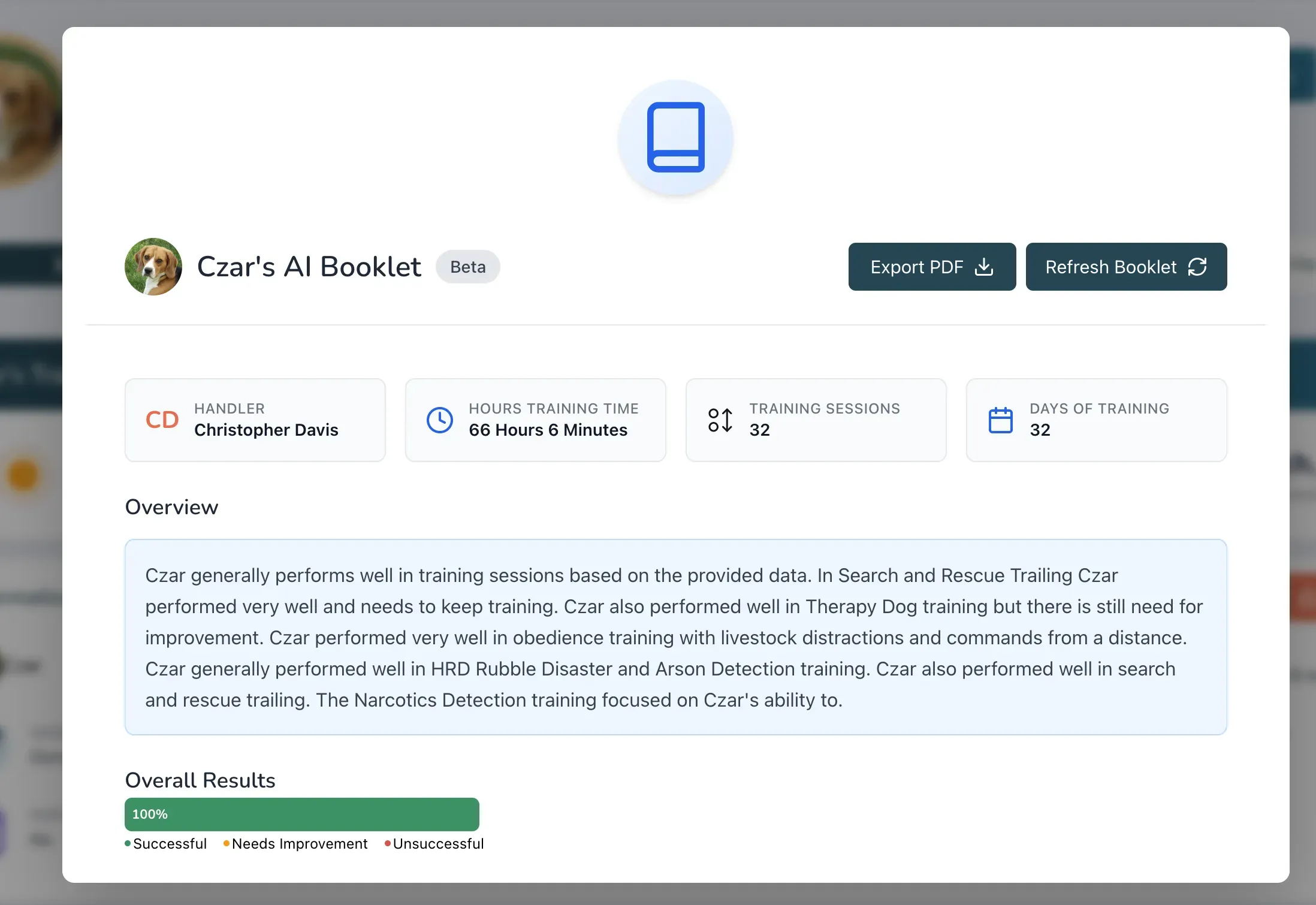Click the Beta badge
The height and width of the screenshot is (905, 1316).
tap(467, 267)
